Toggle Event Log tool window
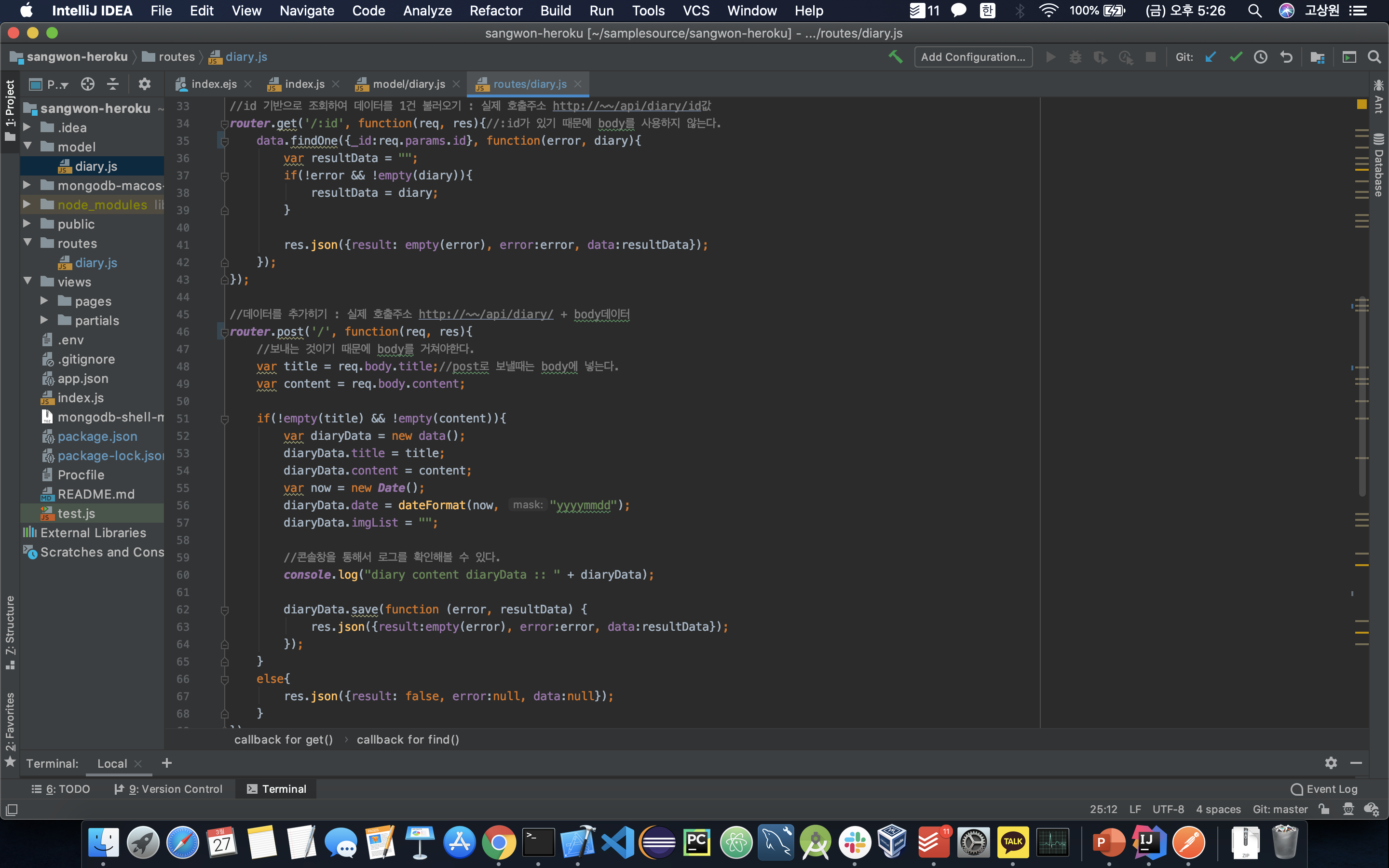 click(x=1324, y=789)
